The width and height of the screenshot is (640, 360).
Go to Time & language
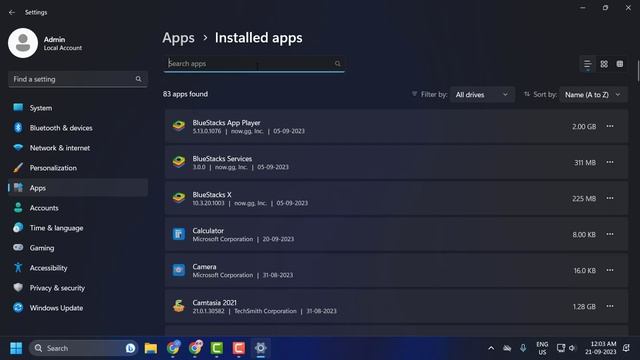pyautogui.click(x=78, y=228)
